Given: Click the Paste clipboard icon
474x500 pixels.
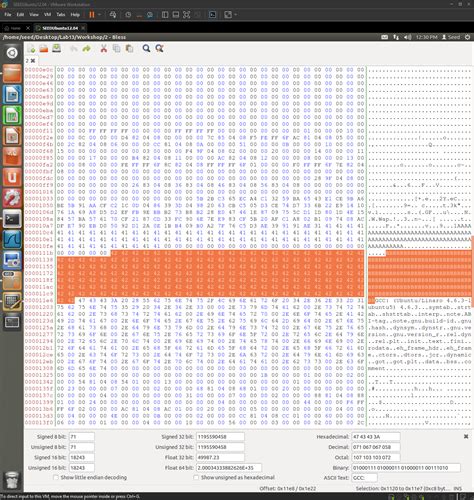Looking at the screenshot, I should point(129,49).
